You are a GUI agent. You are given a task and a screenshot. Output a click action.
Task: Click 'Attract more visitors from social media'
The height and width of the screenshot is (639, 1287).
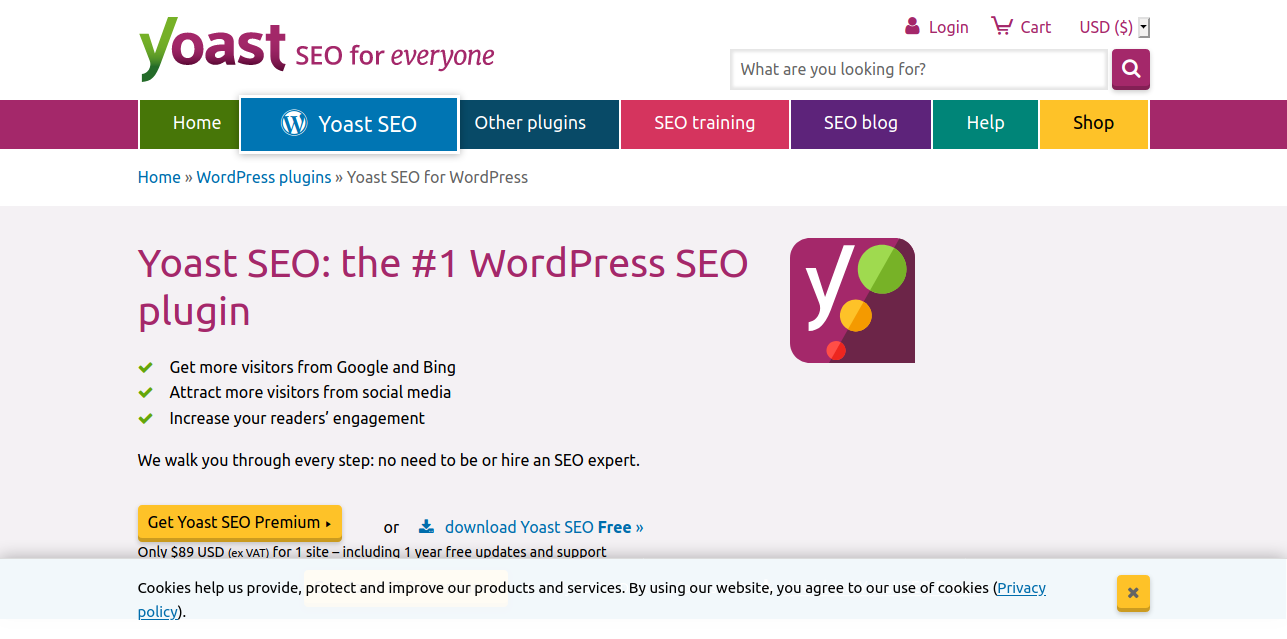(310, 392)
